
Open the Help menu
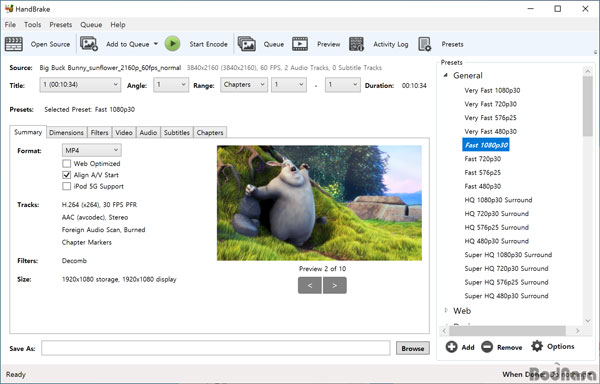pos(118,24)
